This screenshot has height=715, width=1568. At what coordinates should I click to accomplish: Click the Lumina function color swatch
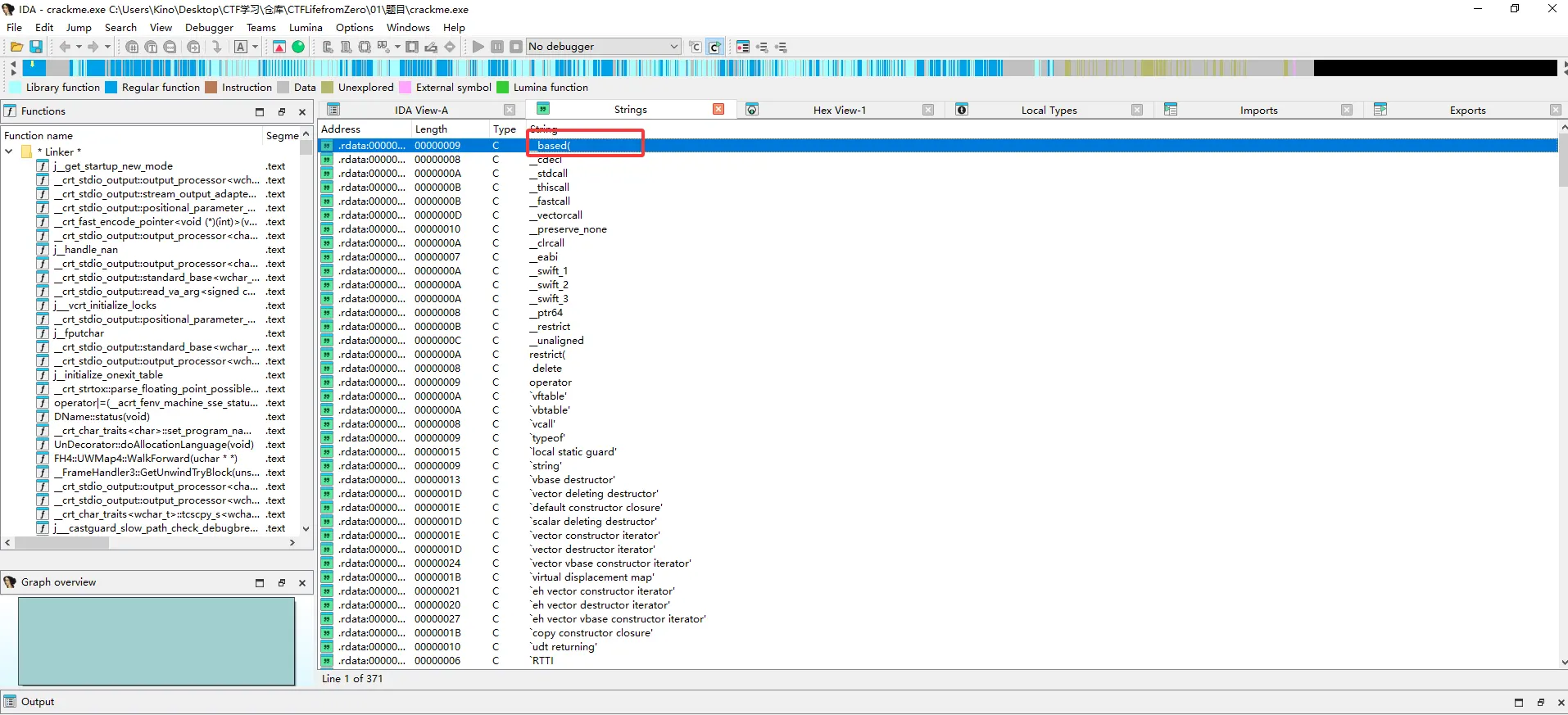tap(503, 88)
